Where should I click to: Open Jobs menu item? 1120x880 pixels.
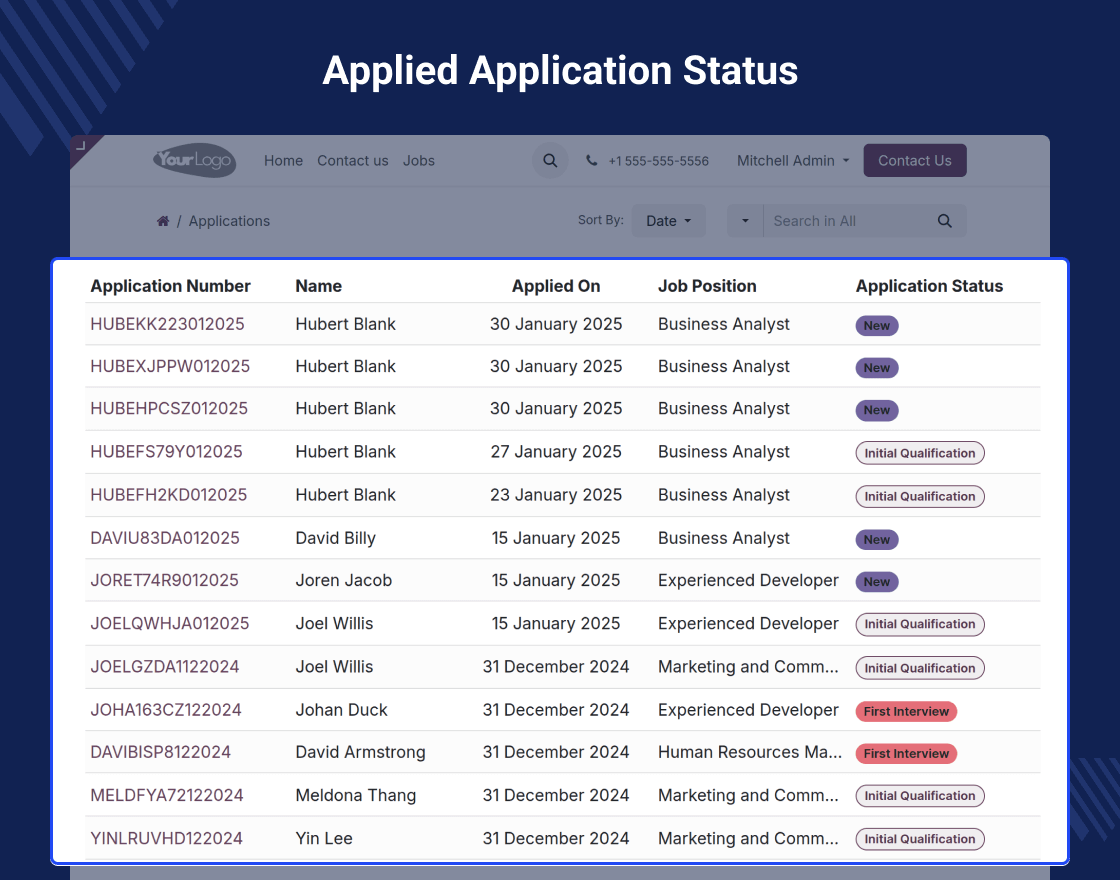[x=419, y=161]
